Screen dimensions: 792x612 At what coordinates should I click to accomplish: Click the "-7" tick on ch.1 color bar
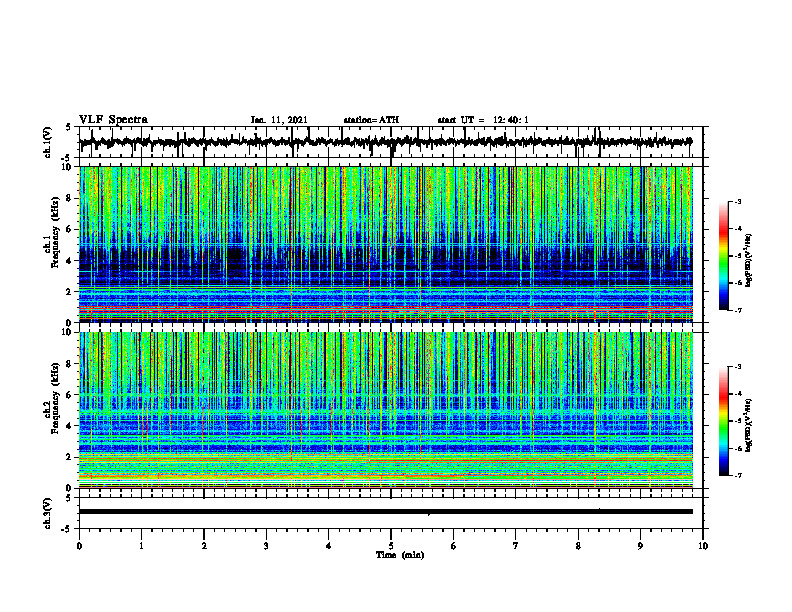pos(738,310)
